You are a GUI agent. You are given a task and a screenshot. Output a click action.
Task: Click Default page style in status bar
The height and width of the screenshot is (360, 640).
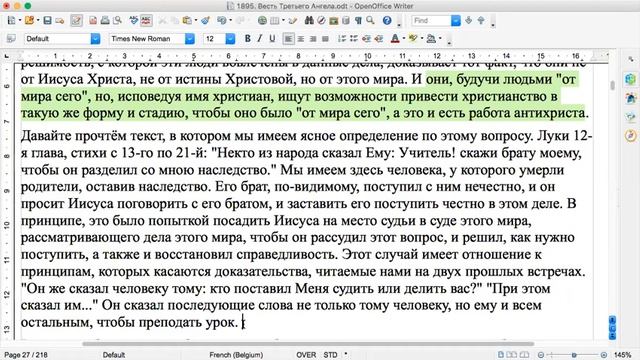coord(114,355)
